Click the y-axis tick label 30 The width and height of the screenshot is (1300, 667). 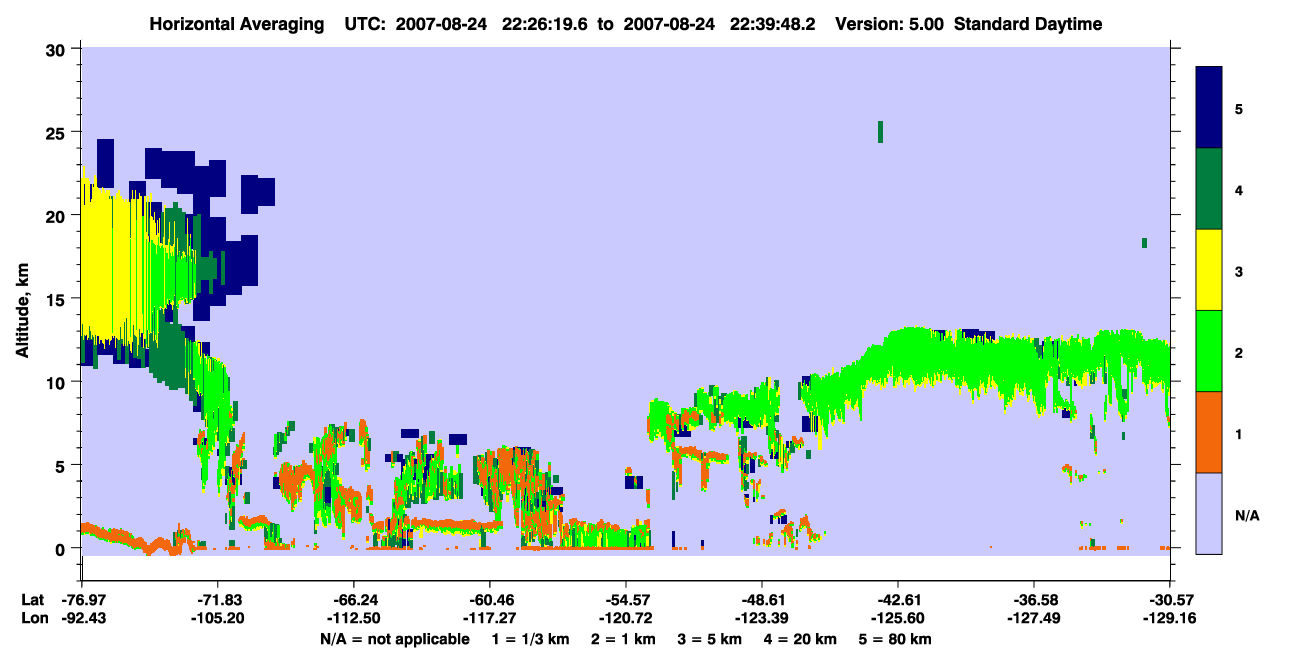click(x=57, y=49)
